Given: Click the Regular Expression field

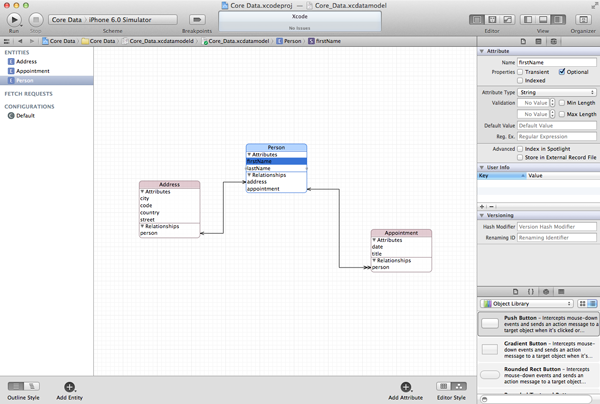Looking at the screenshot, I should tap(557, 137).
